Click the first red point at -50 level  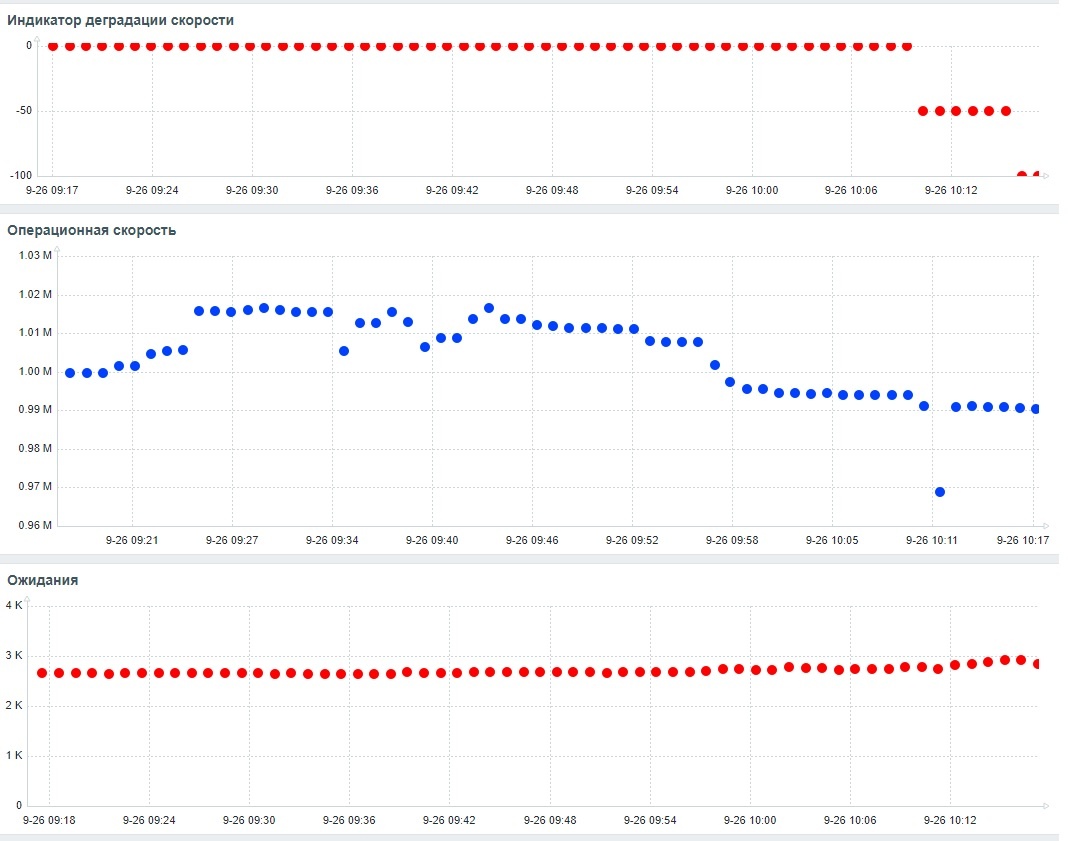coord(922,110)
